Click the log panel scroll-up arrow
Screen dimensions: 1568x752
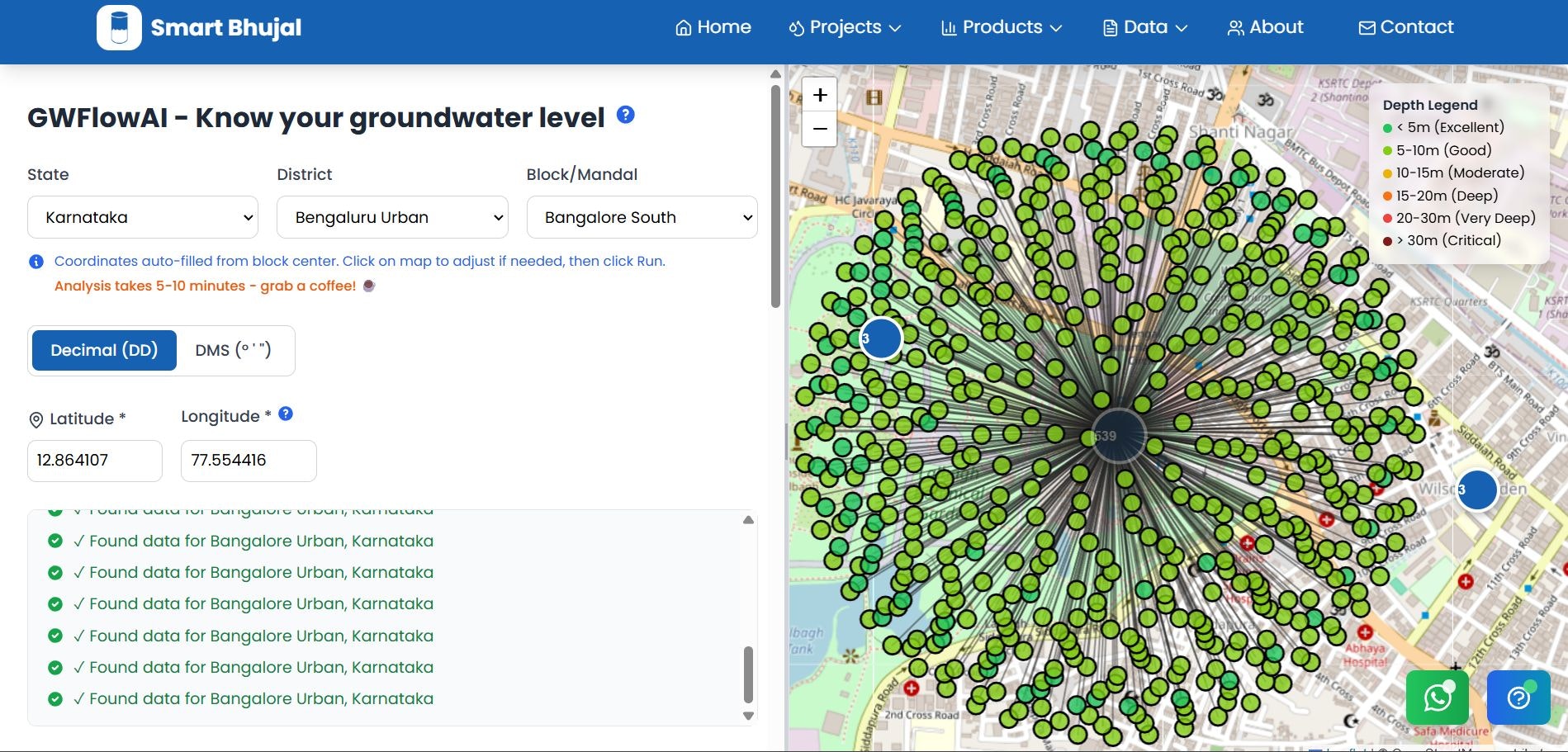(x=748, y=520)
